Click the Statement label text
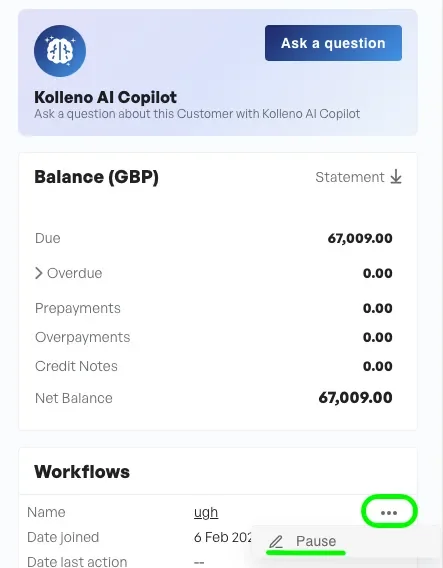443x568 pixels. [x=350, y=177]
